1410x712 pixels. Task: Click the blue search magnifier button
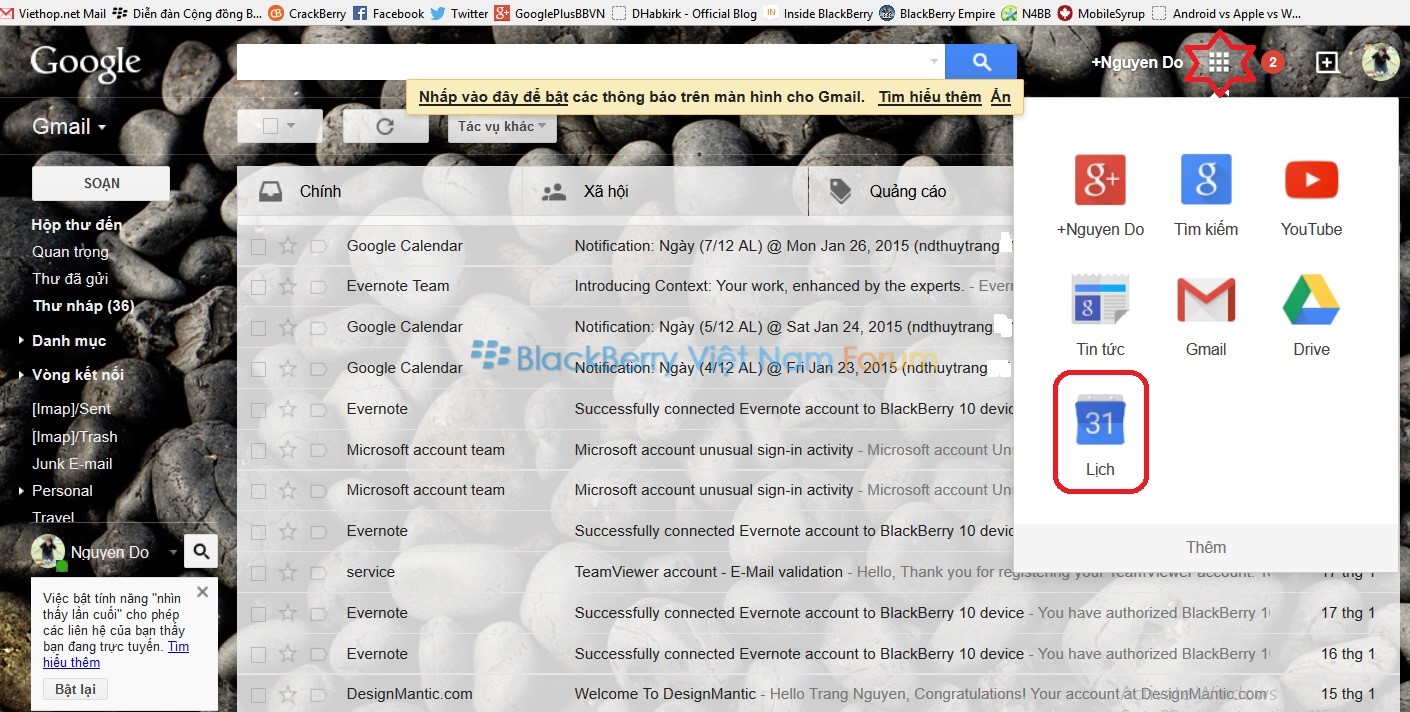(x=981, y=62)
